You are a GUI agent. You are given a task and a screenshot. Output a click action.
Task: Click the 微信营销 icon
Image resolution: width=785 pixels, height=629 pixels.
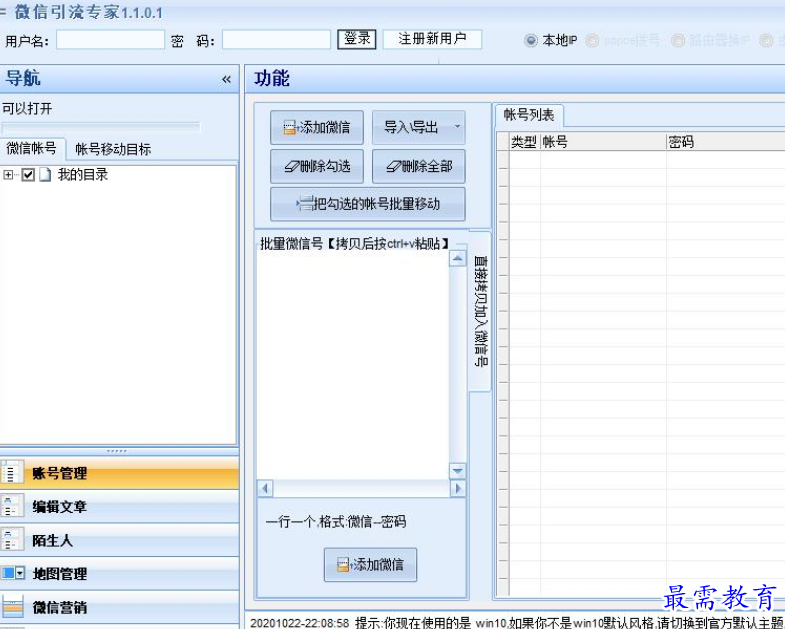[12, 606]
